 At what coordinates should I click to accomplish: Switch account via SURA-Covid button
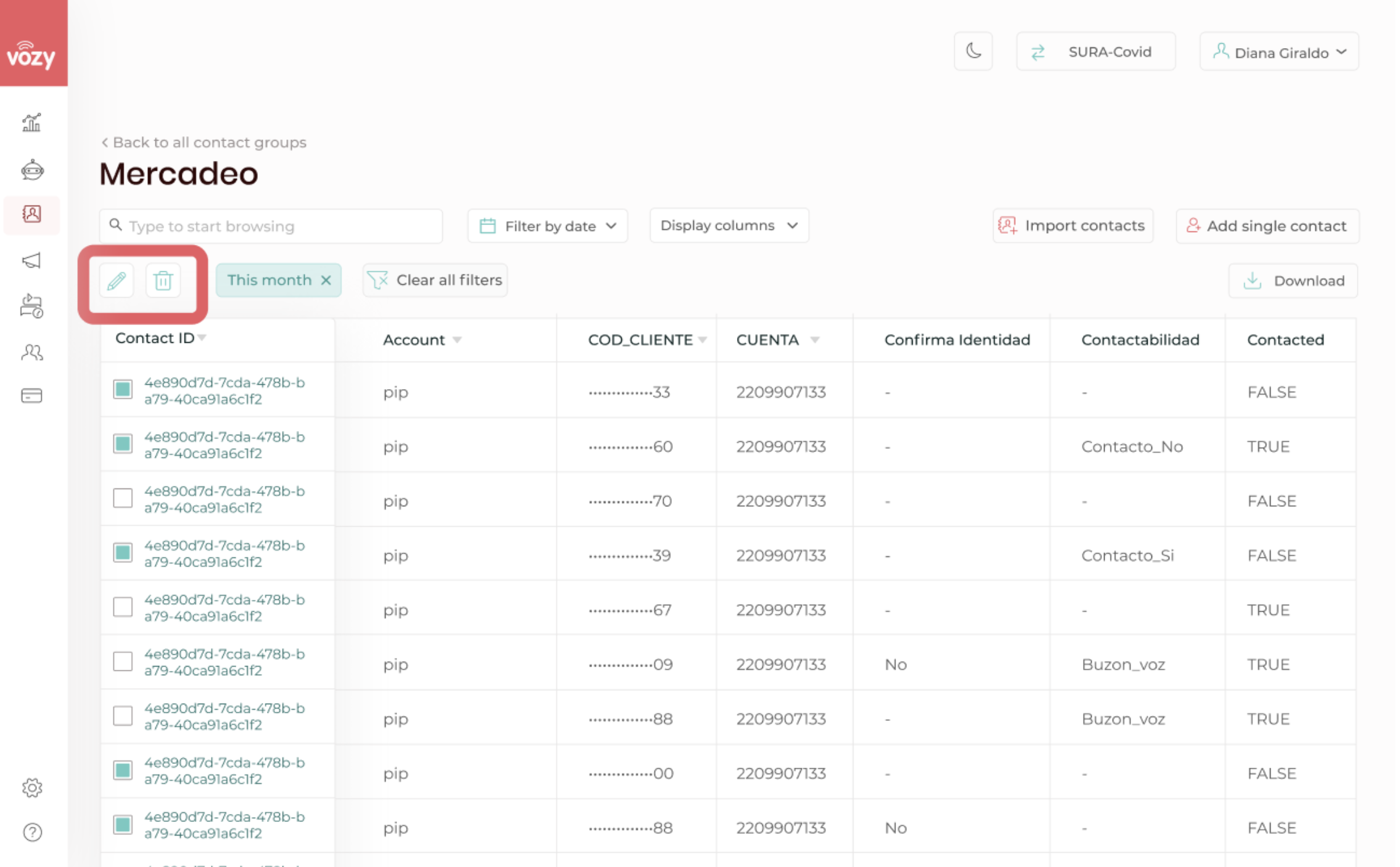[1095, 52]
